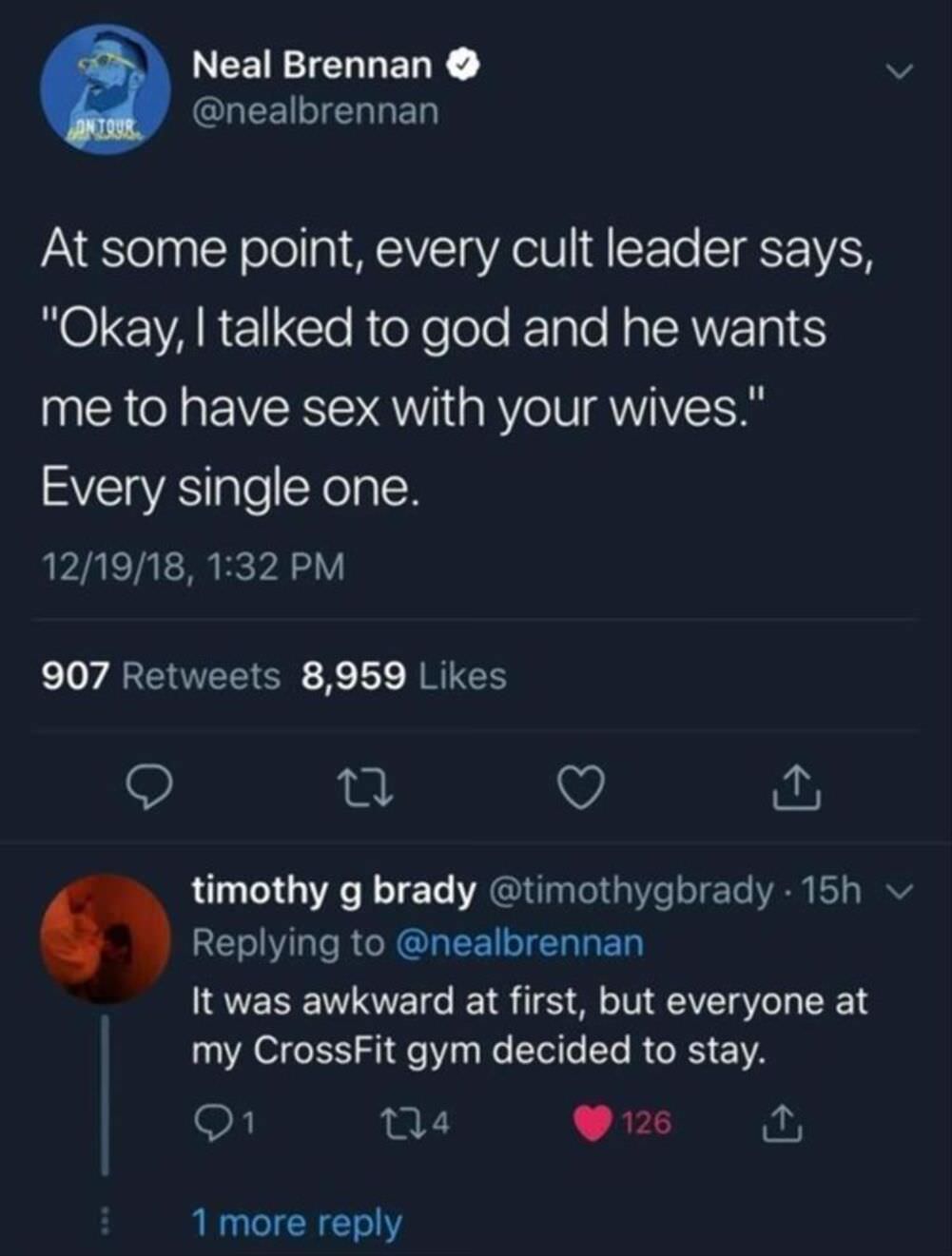View Neal Brennan's profile picture
The width and height of the screenshot is (952, 1256).
click(x=105, y=90)
